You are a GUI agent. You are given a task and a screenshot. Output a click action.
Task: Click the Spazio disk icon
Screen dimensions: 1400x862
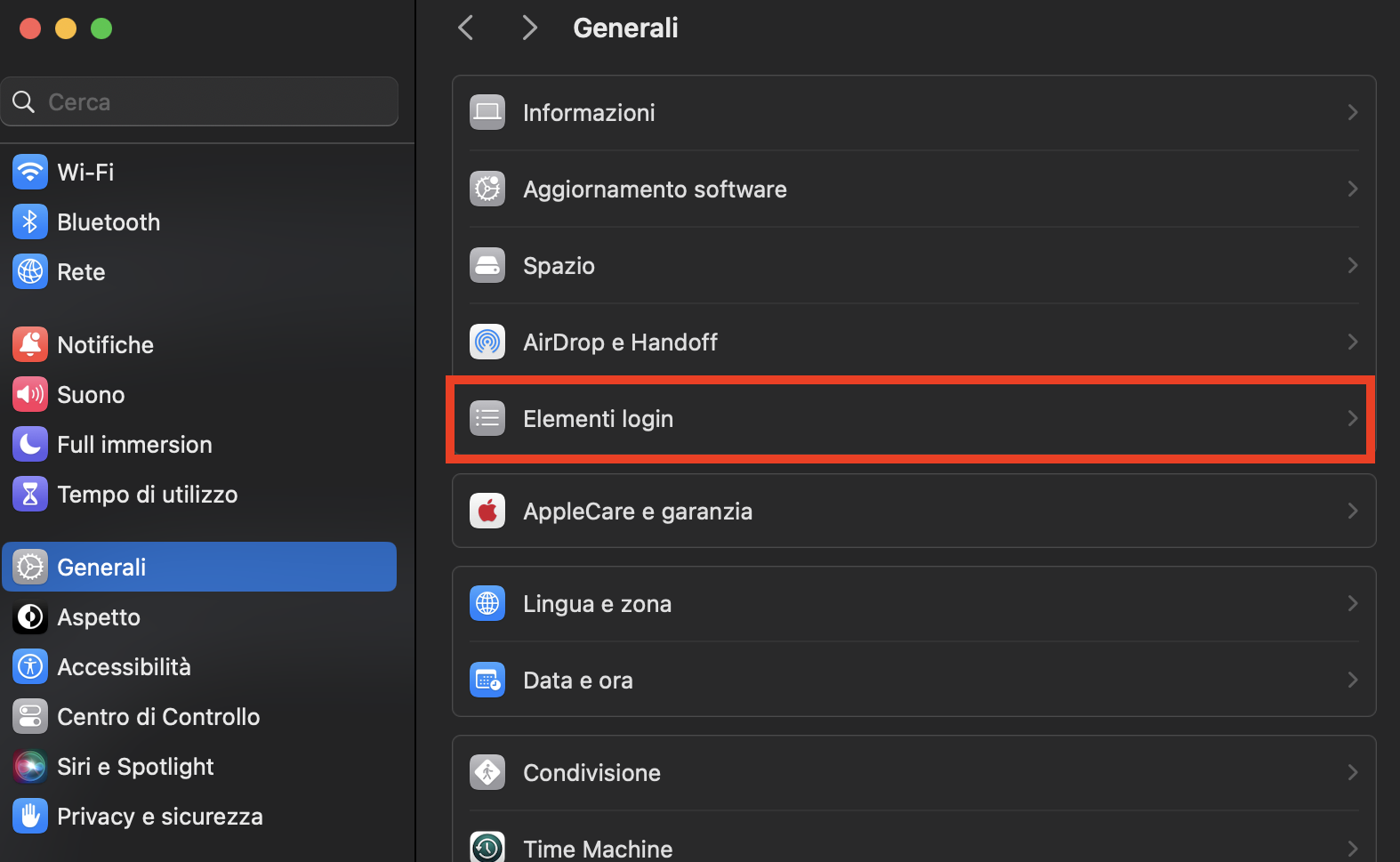tap(487, 265)
